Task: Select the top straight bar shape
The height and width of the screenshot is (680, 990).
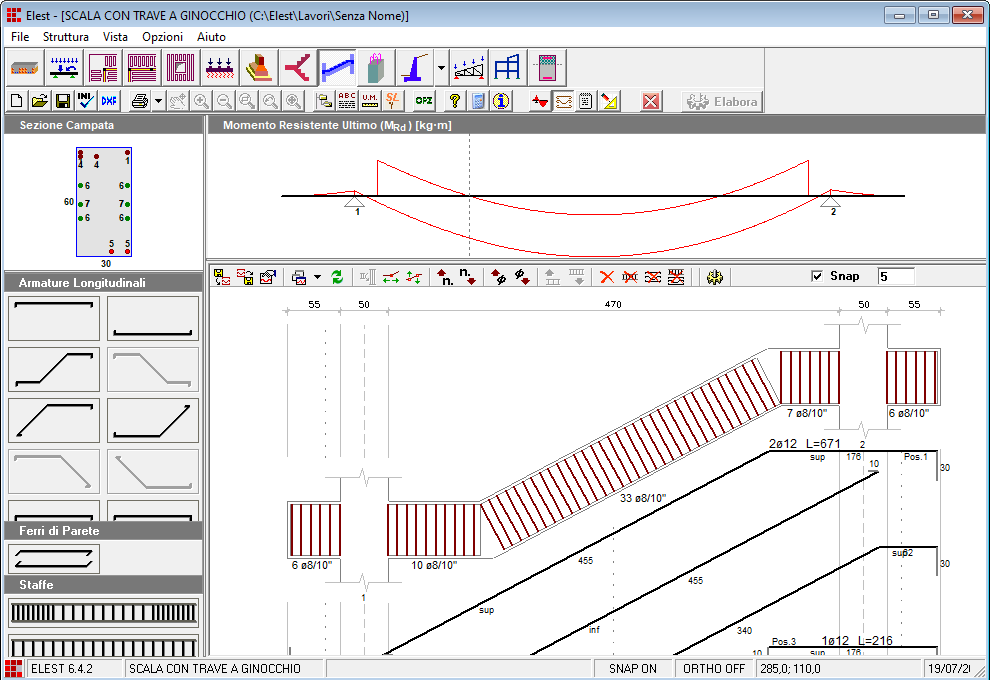Action: point(54,319)
